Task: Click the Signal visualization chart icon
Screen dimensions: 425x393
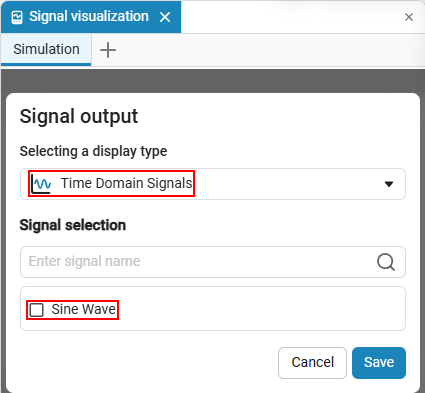Action: click(17, 17)
